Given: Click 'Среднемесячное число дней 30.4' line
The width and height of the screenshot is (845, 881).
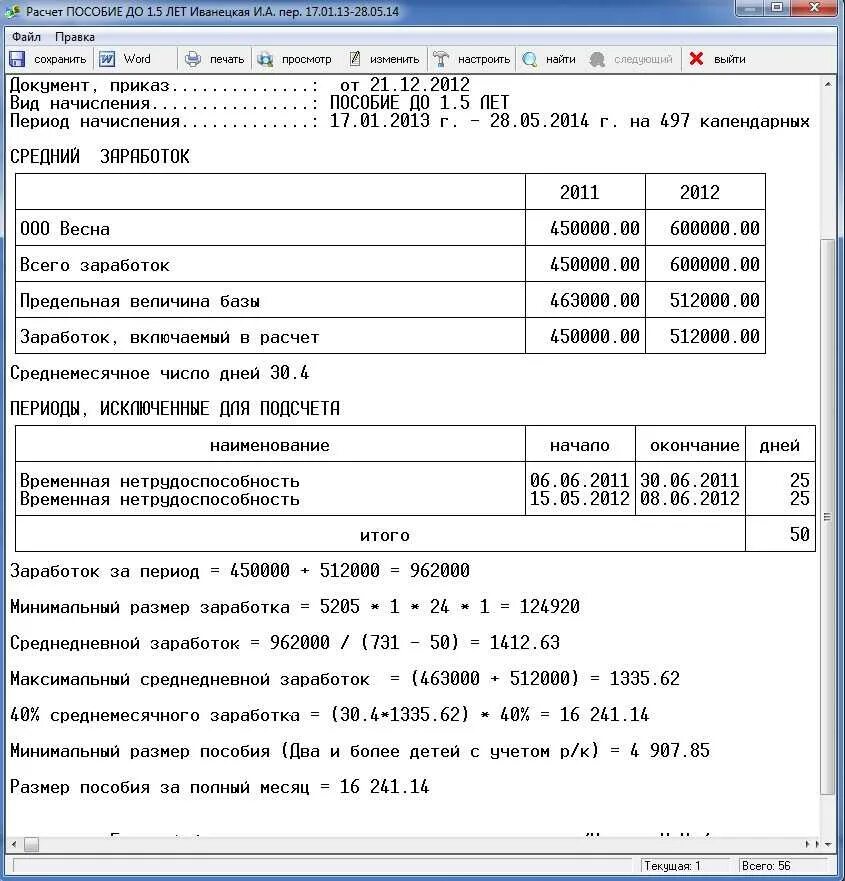Looking at the screenshot, I should coord(160,373).
